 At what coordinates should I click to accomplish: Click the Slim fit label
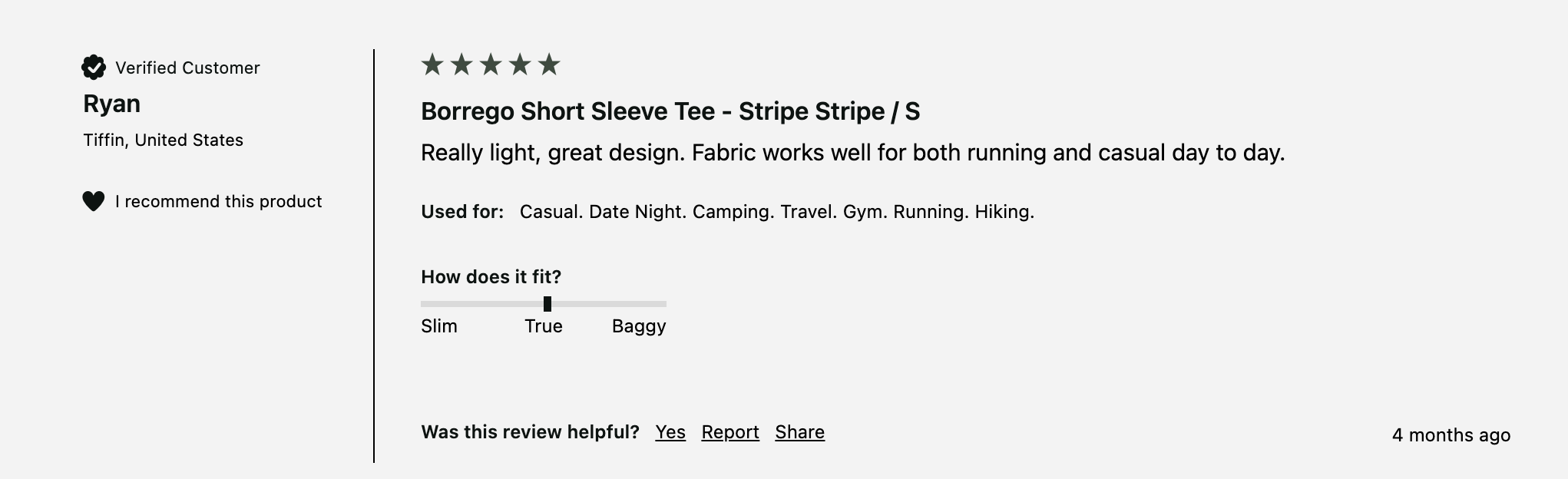pos(439,326)
